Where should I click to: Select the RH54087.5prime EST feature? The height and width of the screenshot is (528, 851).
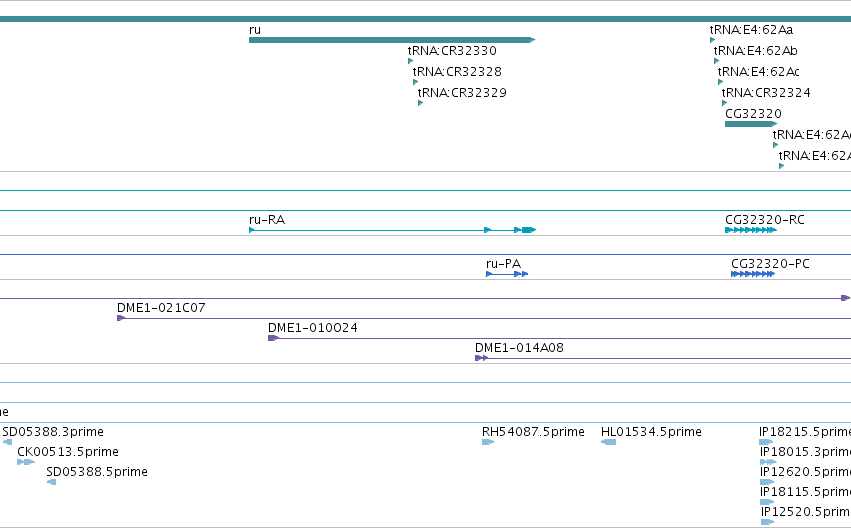tap(488, 442)
